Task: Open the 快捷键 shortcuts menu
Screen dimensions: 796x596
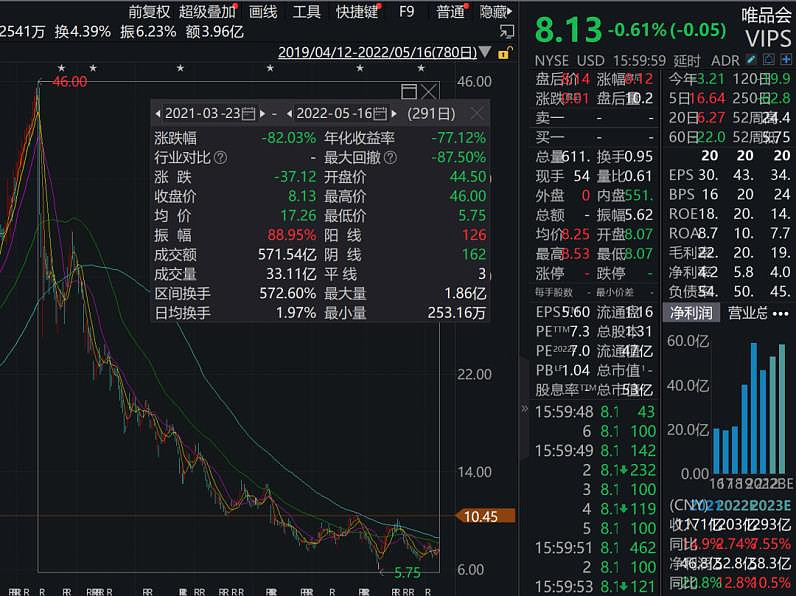Action: 357,12
